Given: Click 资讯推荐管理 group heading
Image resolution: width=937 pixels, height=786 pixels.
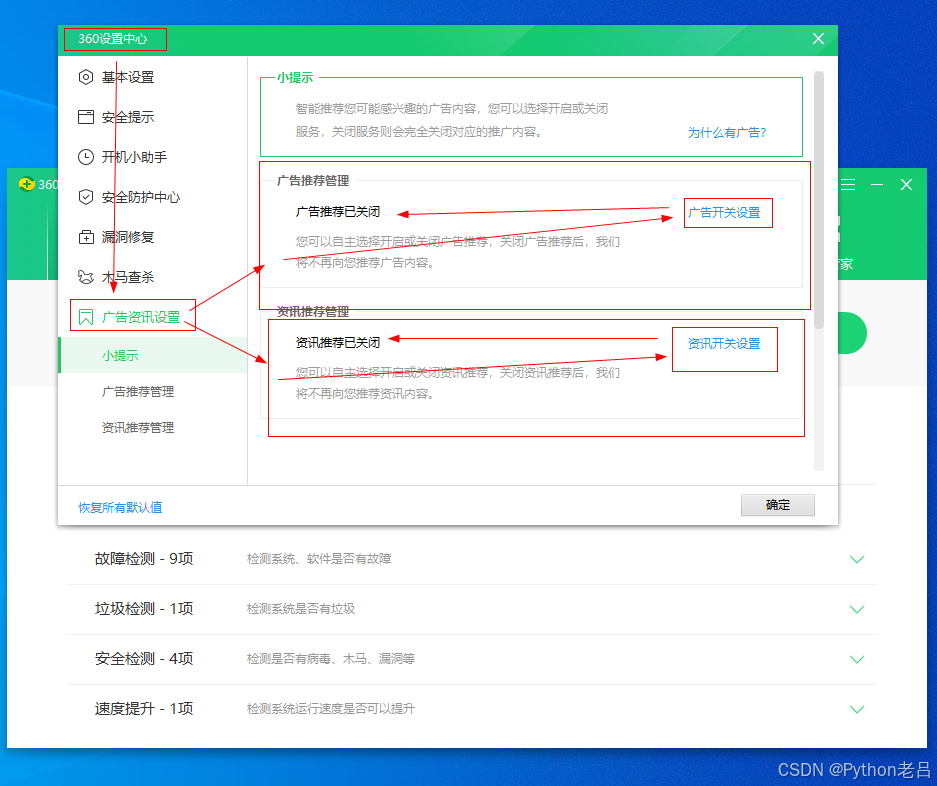Looking at the screenshot, I should point(313,311).
